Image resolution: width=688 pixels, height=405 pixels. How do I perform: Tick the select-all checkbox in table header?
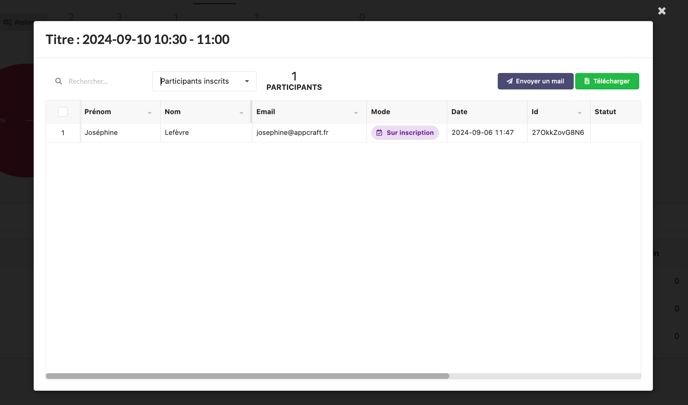pos(63,112)
